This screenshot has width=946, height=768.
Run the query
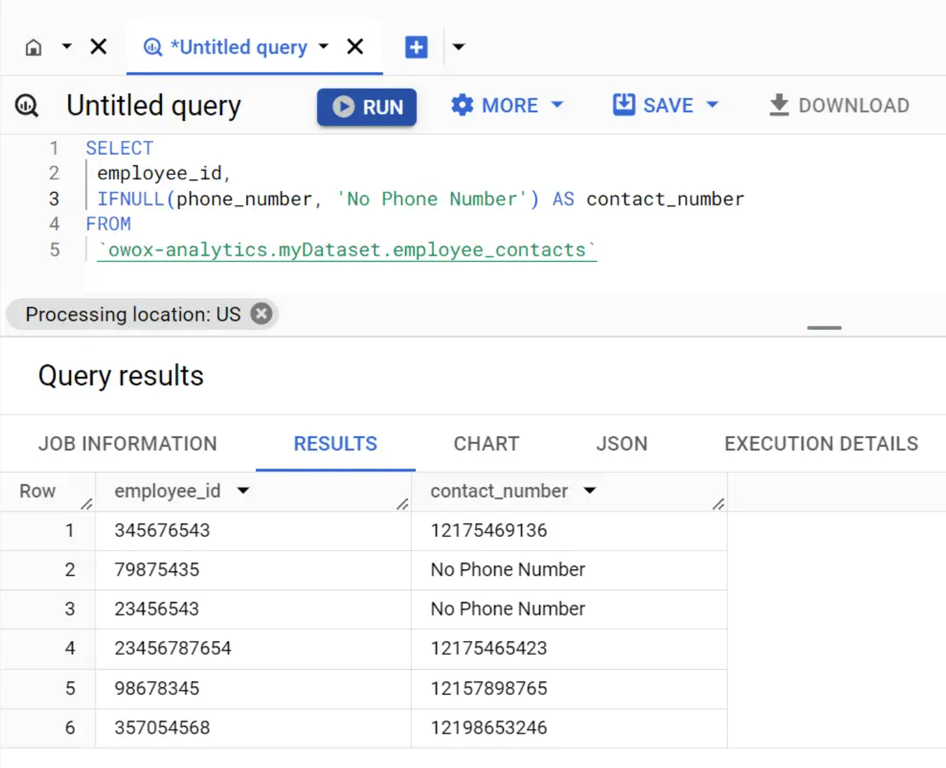pos(367,107)
